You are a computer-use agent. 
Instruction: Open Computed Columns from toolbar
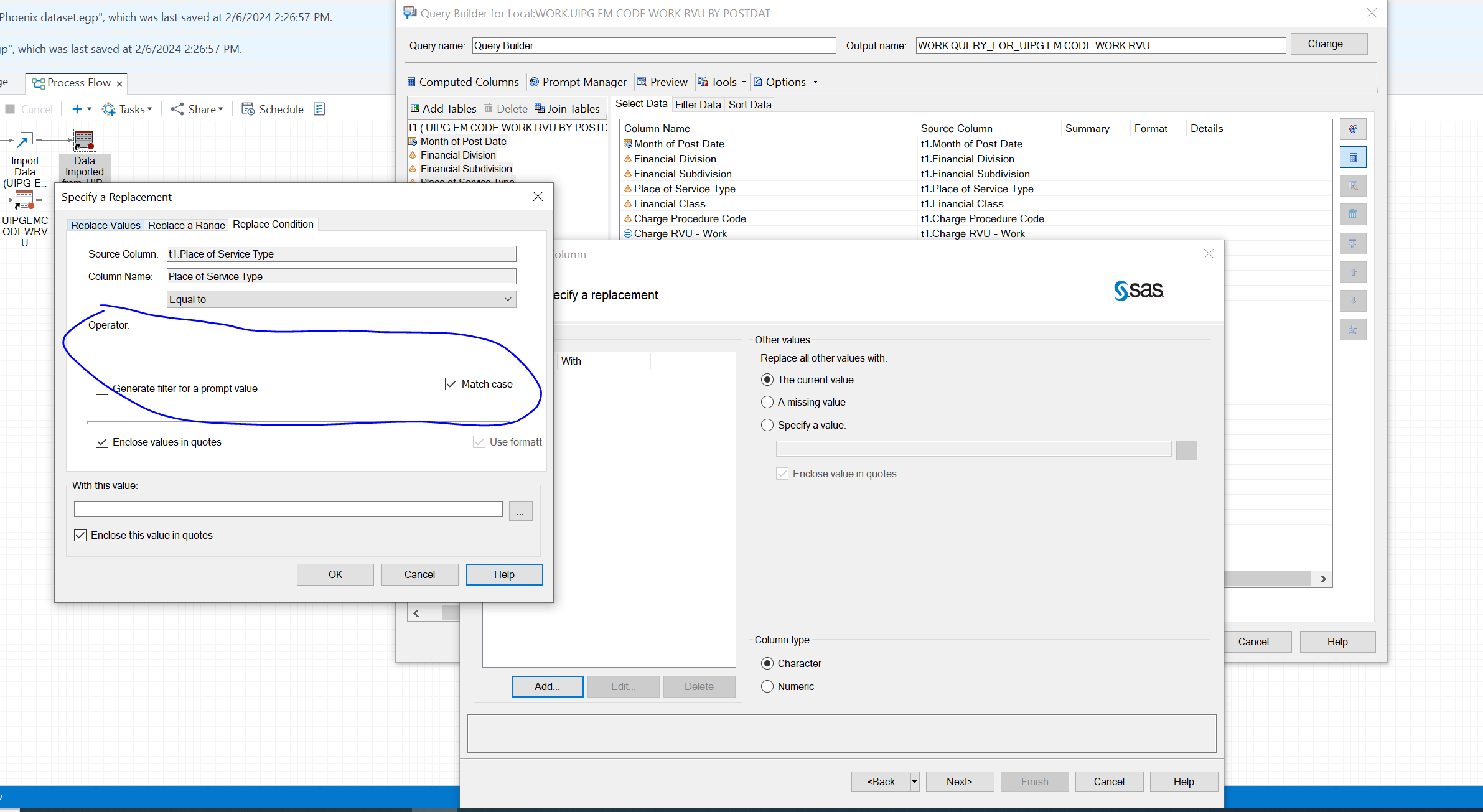pos(462,82)
